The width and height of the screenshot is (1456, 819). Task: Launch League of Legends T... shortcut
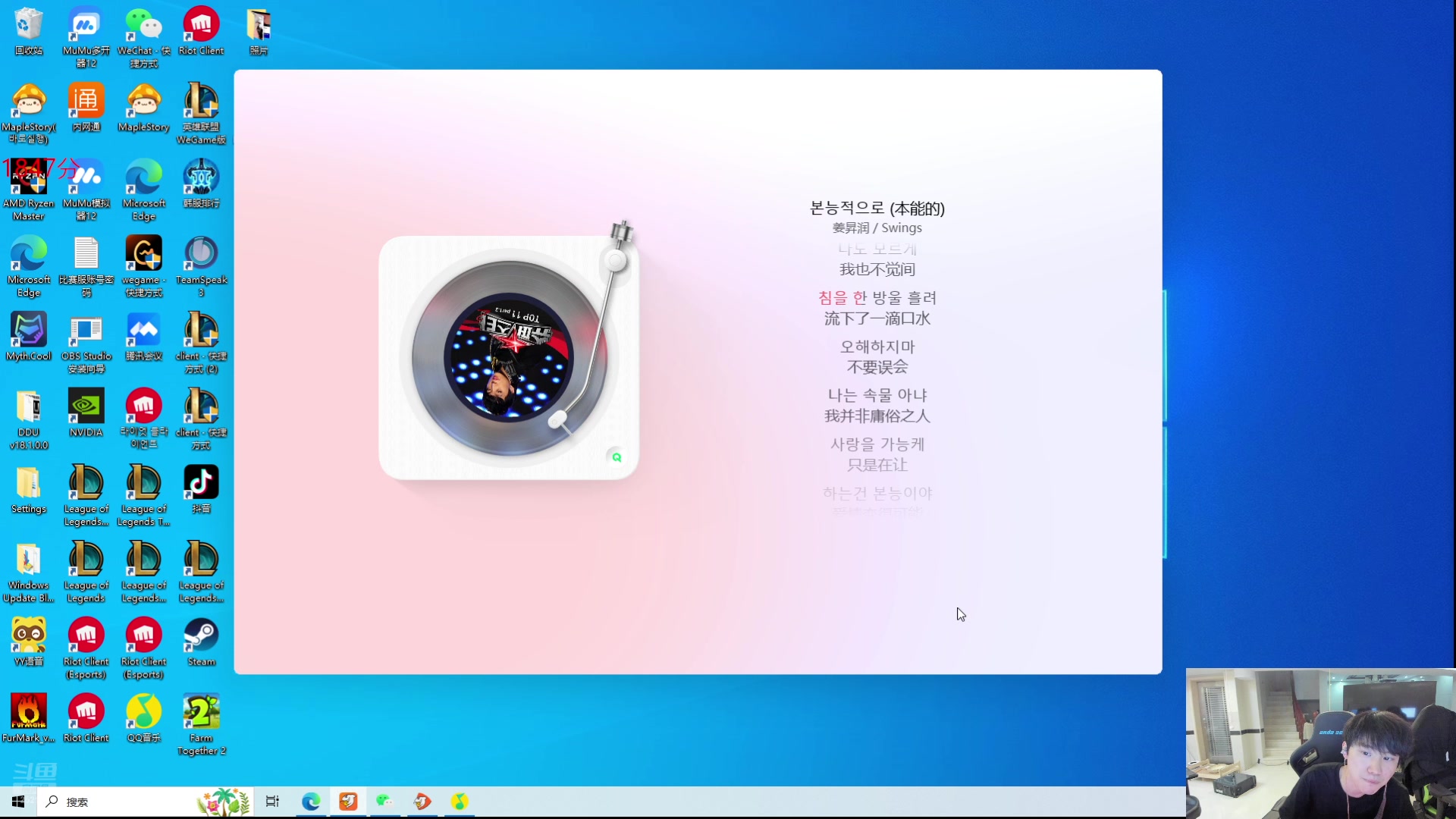click(x=143, y=496)
